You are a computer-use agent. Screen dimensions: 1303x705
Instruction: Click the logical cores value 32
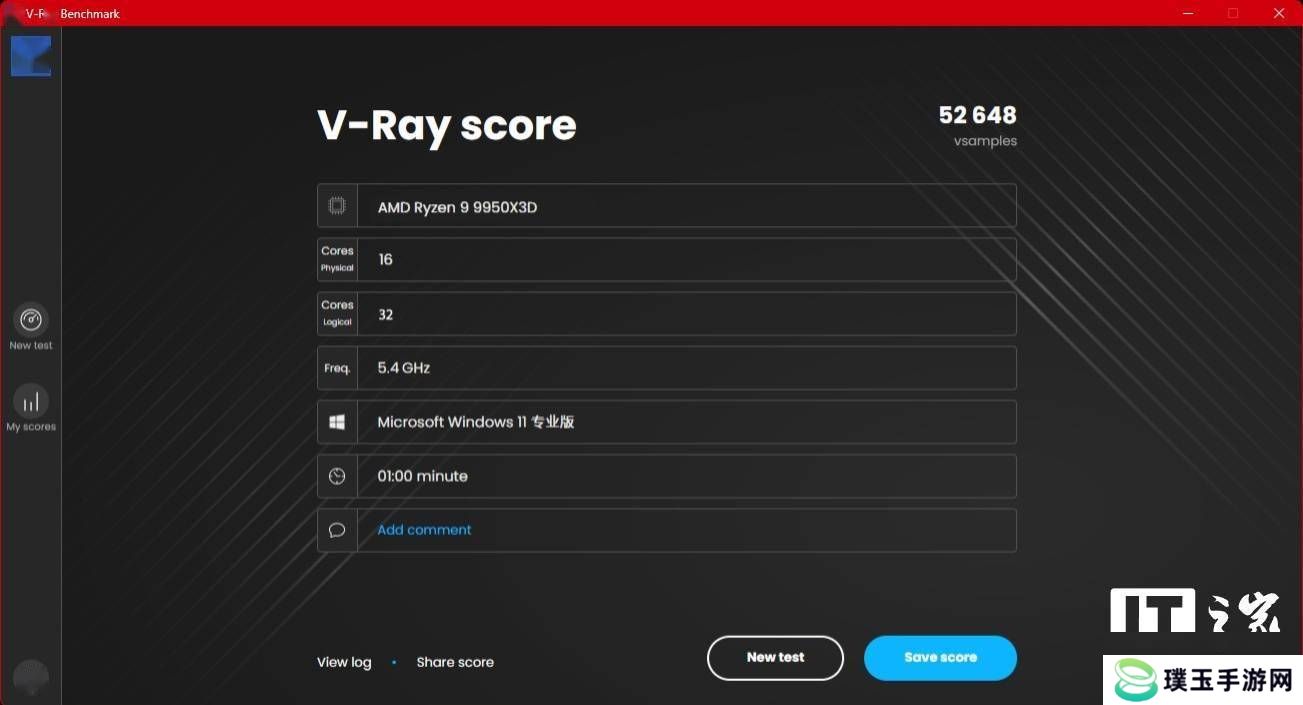pos(385,314)
